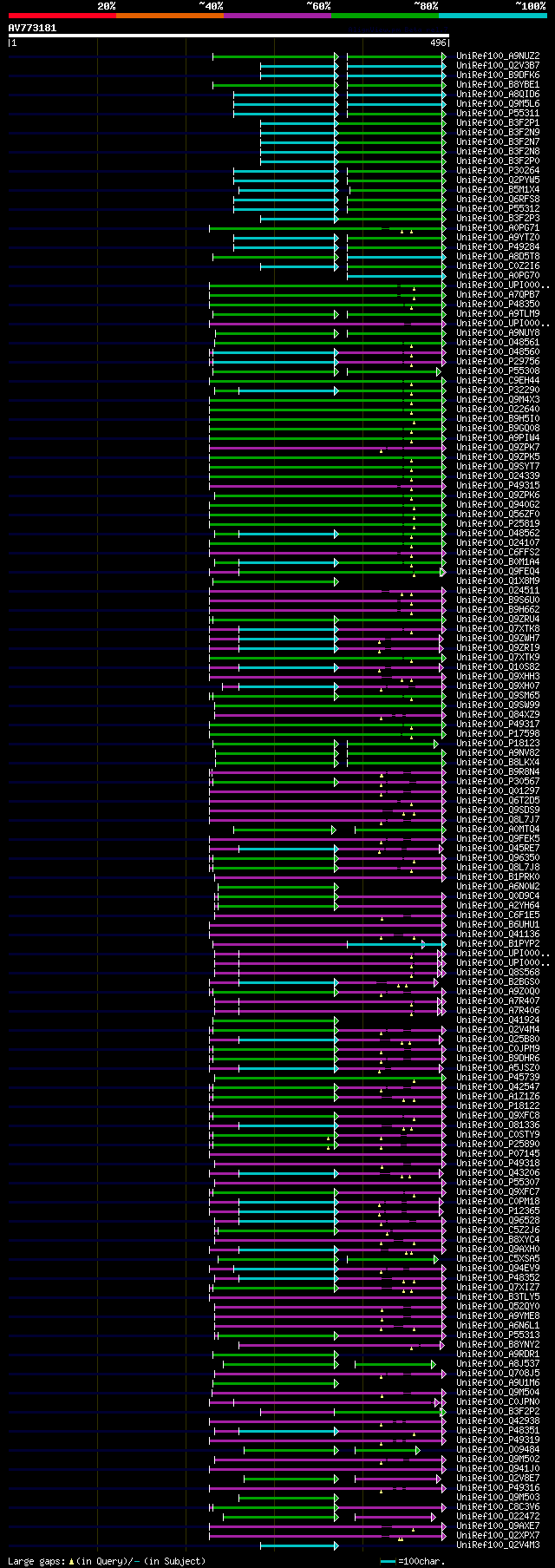Select hit UniRef100_A9NUZ2

pyautogui.click(x=498, y=56)
